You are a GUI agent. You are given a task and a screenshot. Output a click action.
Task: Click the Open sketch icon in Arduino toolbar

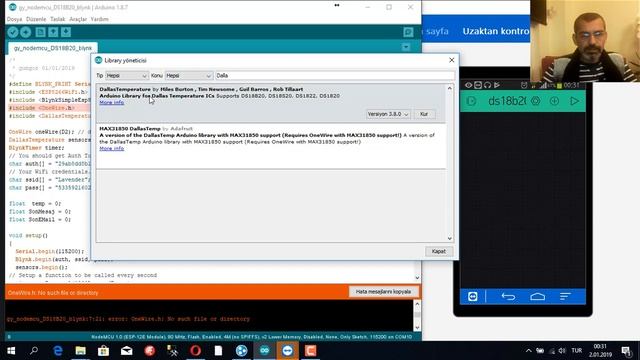click(x=53, y=32)
